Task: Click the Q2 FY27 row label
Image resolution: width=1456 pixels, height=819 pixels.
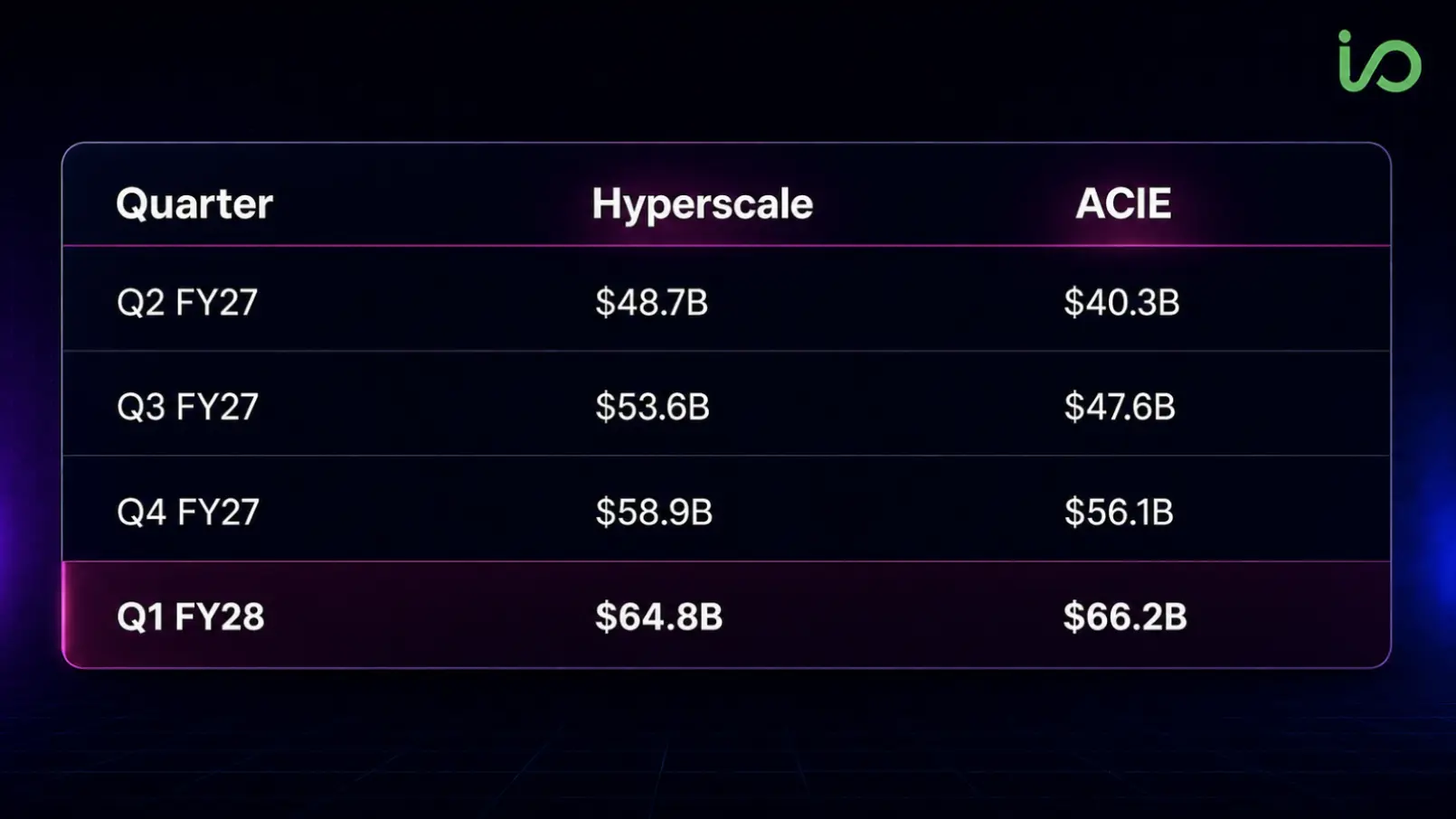Action: click(x=187, y=302)
